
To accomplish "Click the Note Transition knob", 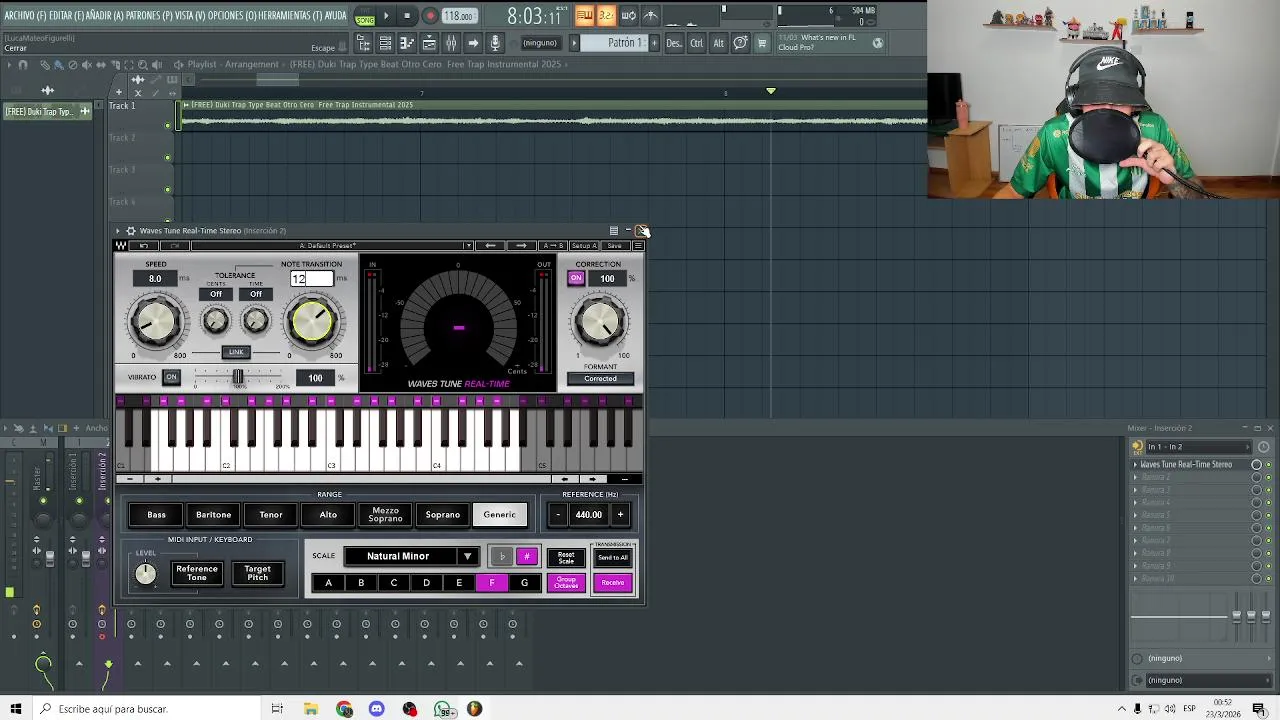I will [312, 322].
